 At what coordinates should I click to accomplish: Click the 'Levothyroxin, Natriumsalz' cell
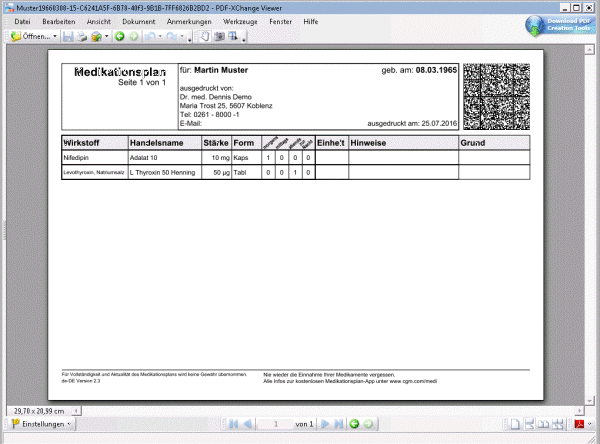click(x=95, y=173)
